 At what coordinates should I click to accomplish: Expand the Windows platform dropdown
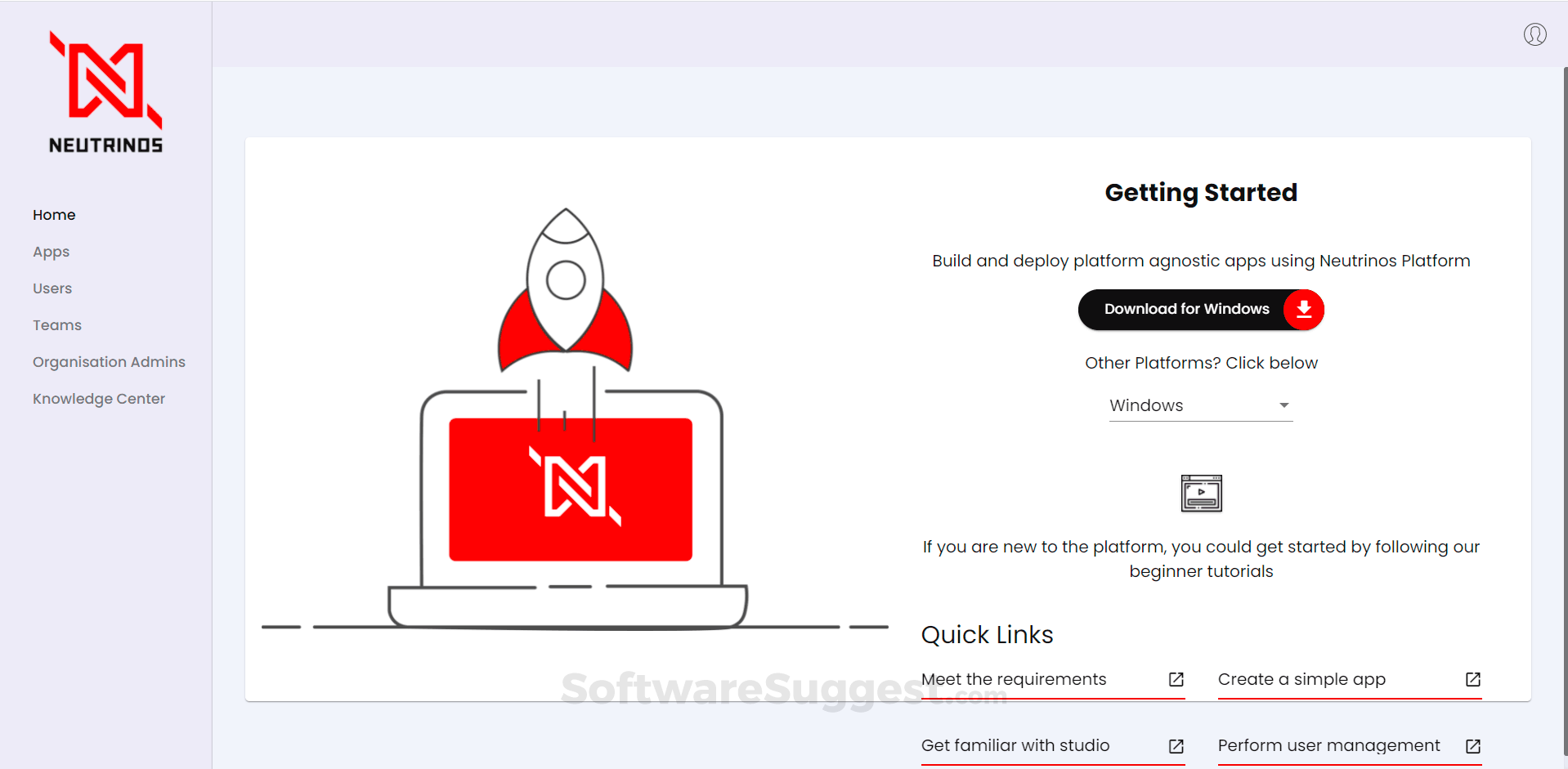click(1200, 405)
